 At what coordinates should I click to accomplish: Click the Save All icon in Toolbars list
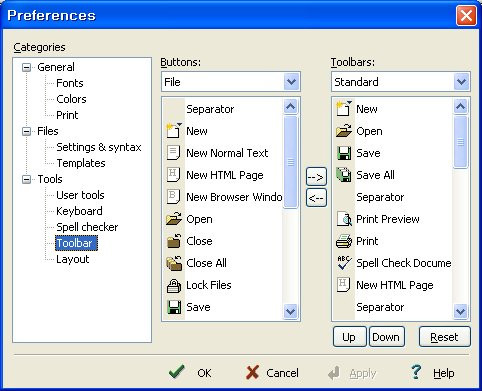(344, 175)
